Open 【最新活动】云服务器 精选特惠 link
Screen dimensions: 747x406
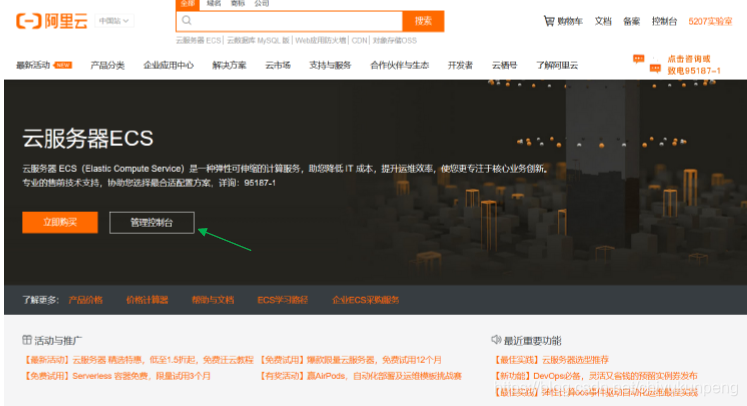[138, 360]
